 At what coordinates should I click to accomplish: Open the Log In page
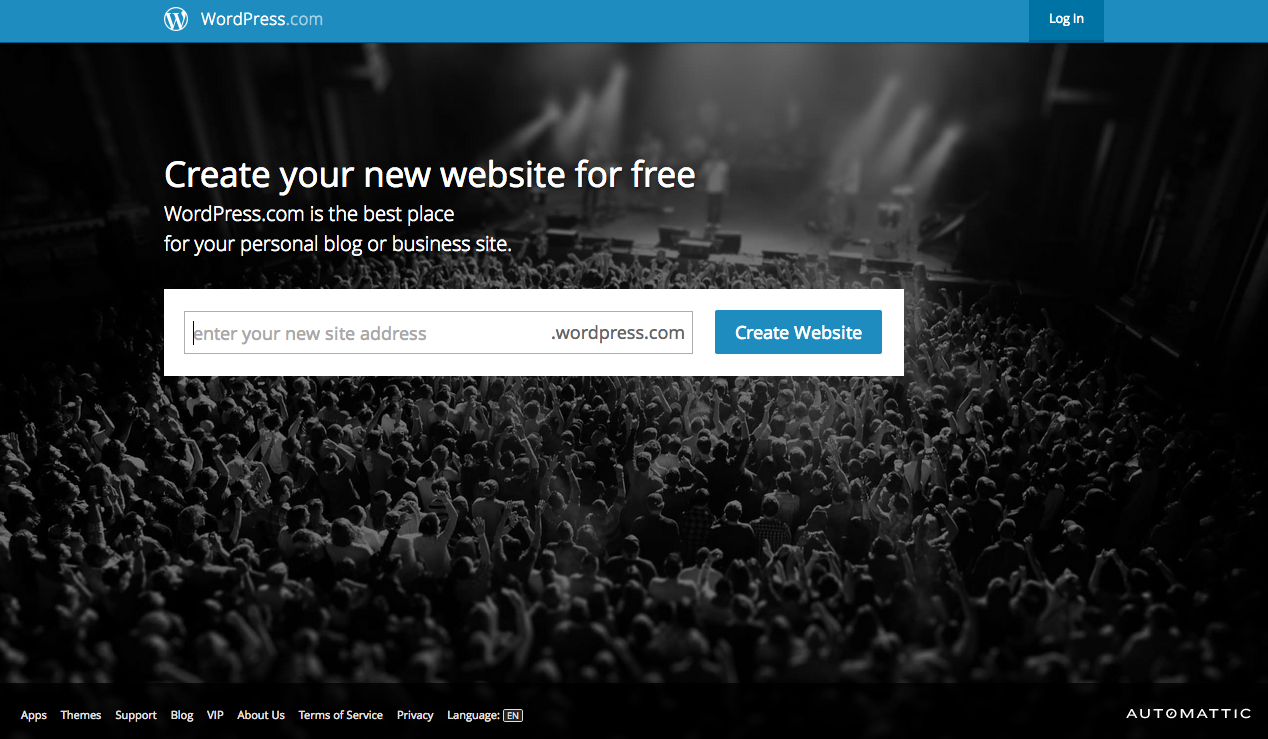(x=1066, y=19)
